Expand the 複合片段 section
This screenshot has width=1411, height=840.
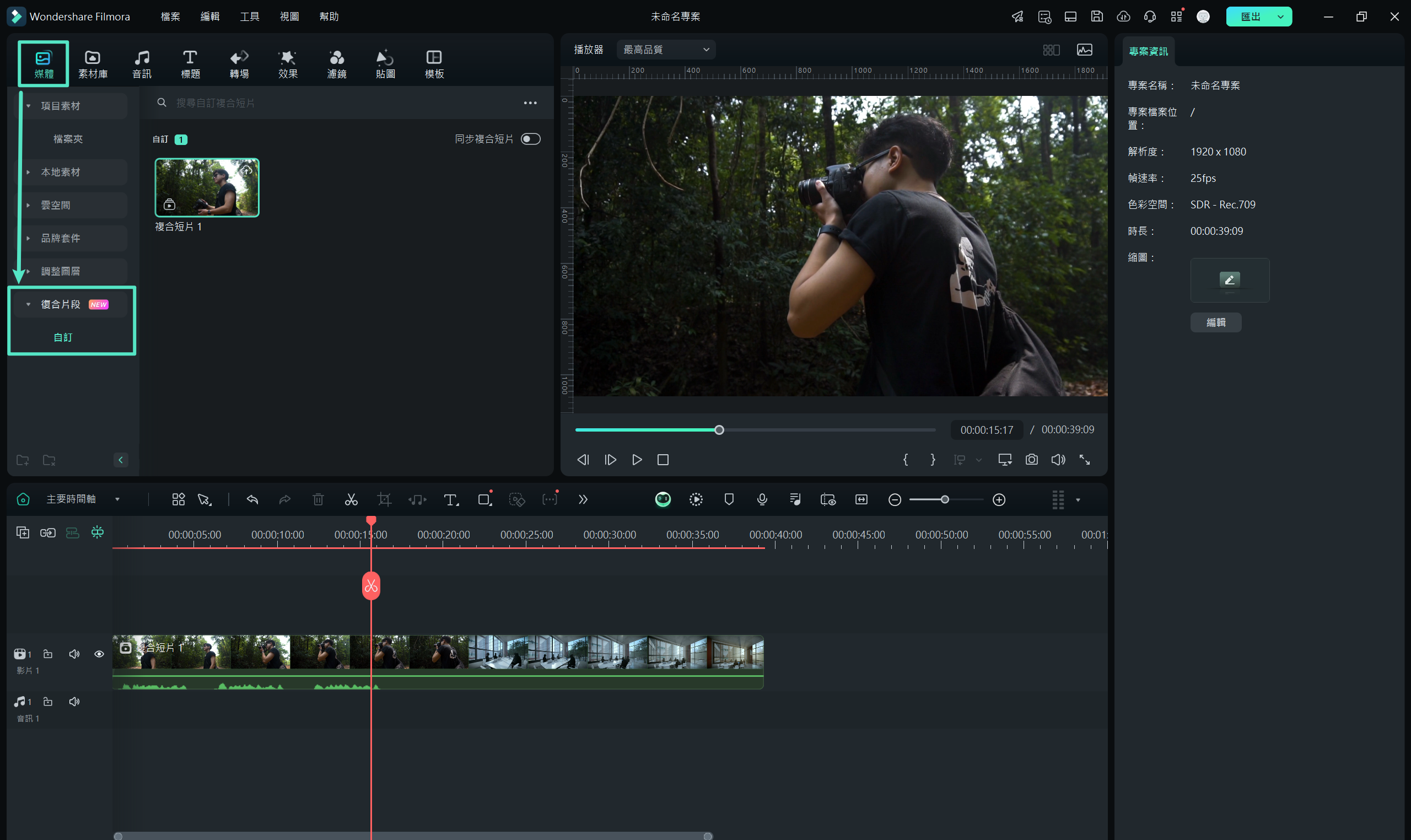pyautogui.click(x=27, y=303)
